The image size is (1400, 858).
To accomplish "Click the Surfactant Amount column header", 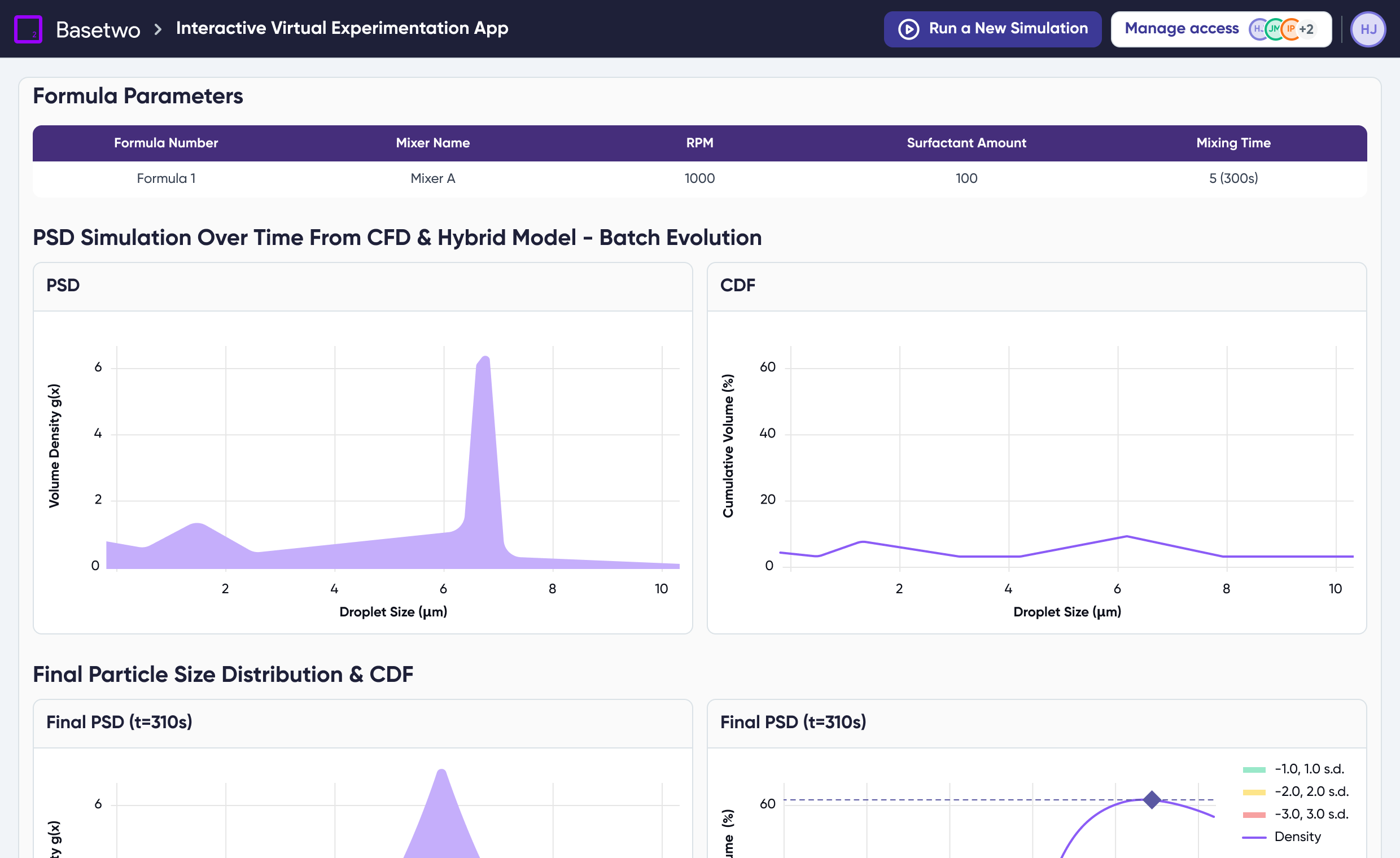I will 966,143.
